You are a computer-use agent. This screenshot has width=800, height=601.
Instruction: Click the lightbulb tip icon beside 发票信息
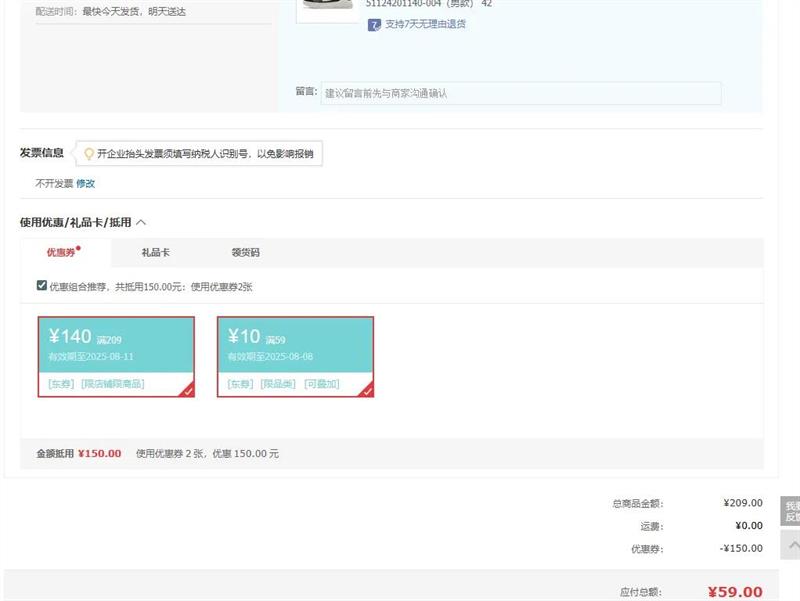click(x=88, y=154)
